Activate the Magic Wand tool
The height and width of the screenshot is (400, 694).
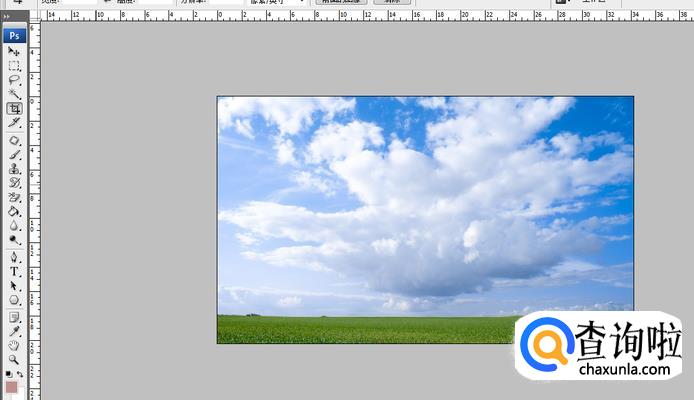14,93
